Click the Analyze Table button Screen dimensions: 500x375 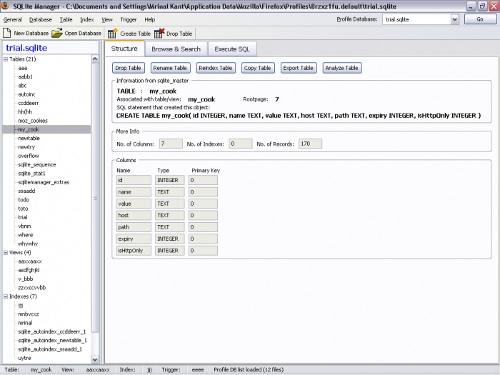coord(342,68)
